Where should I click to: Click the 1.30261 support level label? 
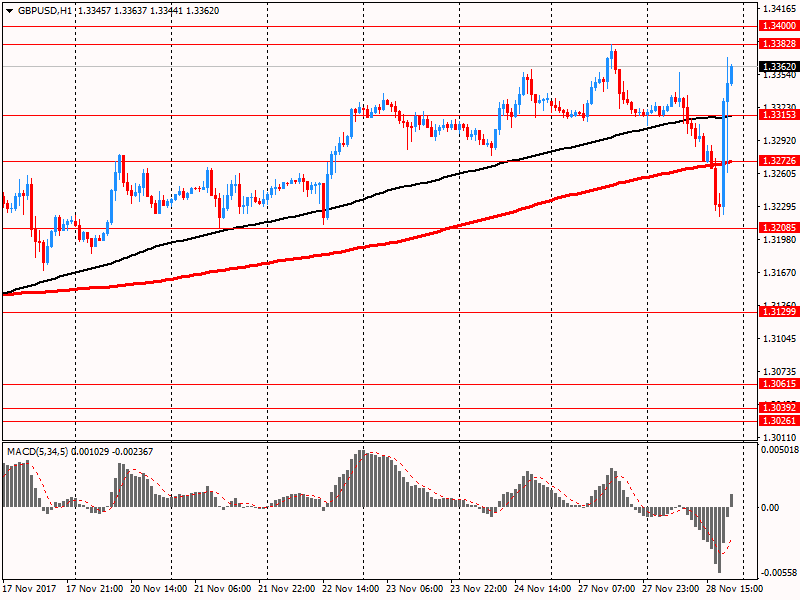pos(779,421)
